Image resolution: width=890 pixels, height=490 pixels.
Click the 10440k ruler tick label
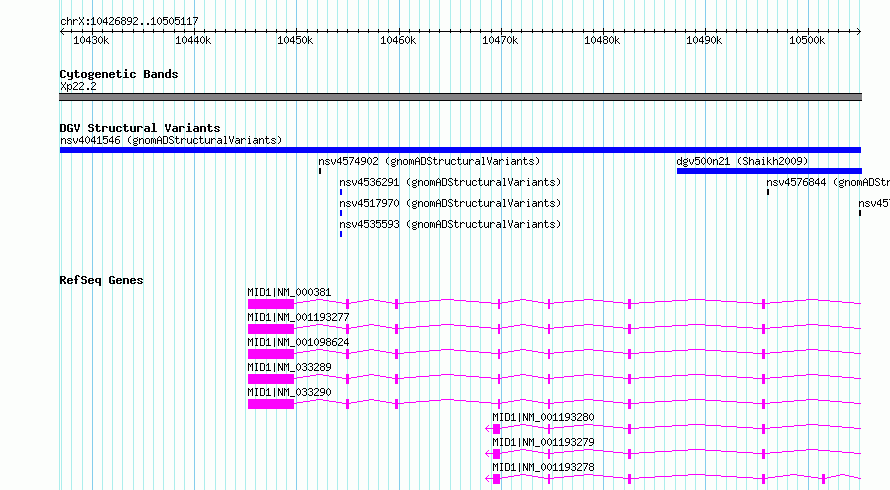(193, 40)
